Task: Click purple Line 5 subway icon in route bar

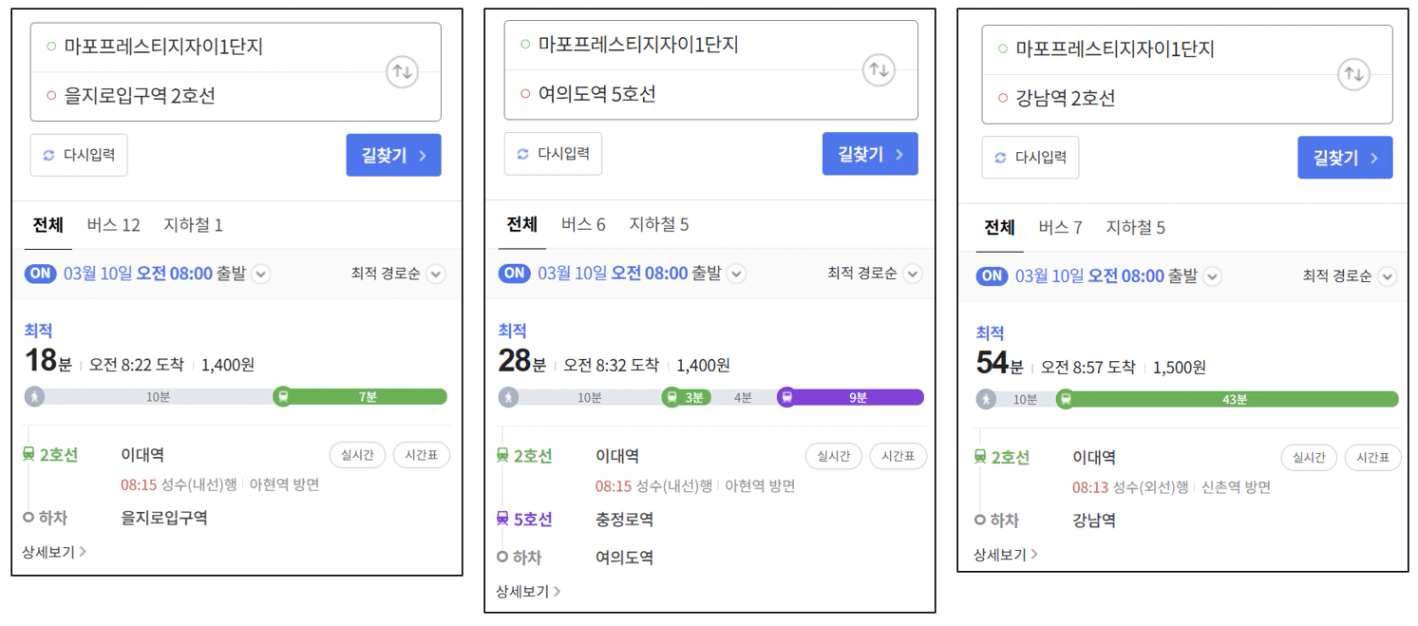Action: pos(787,397)
